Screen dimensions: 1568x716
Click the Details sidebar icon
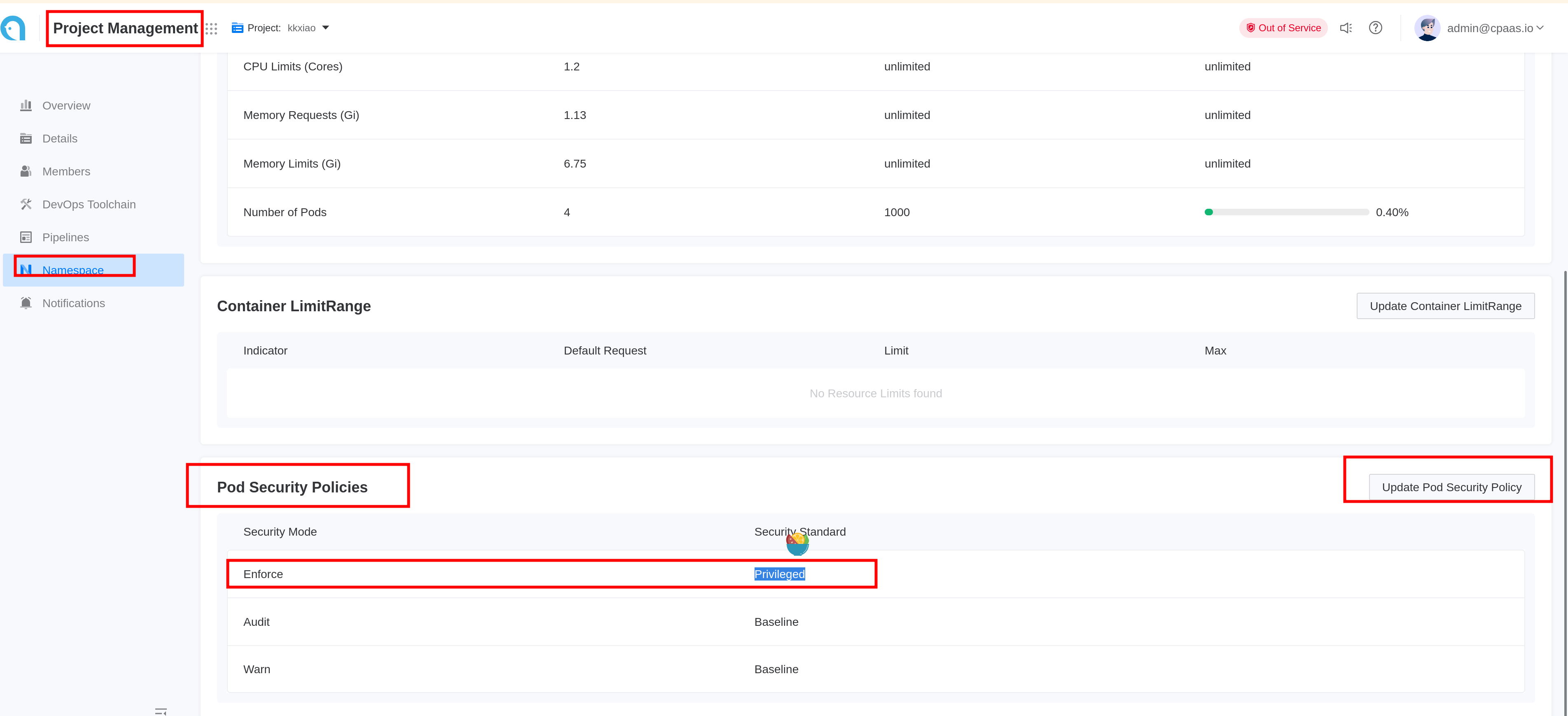[x=26, y=139]
